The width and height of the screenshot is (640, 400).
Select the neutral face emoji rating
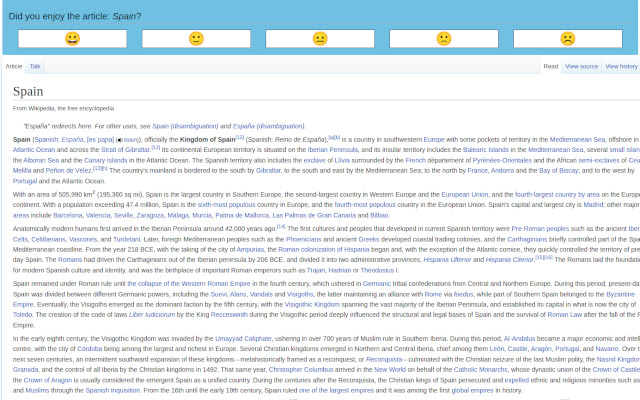point(320,39)
